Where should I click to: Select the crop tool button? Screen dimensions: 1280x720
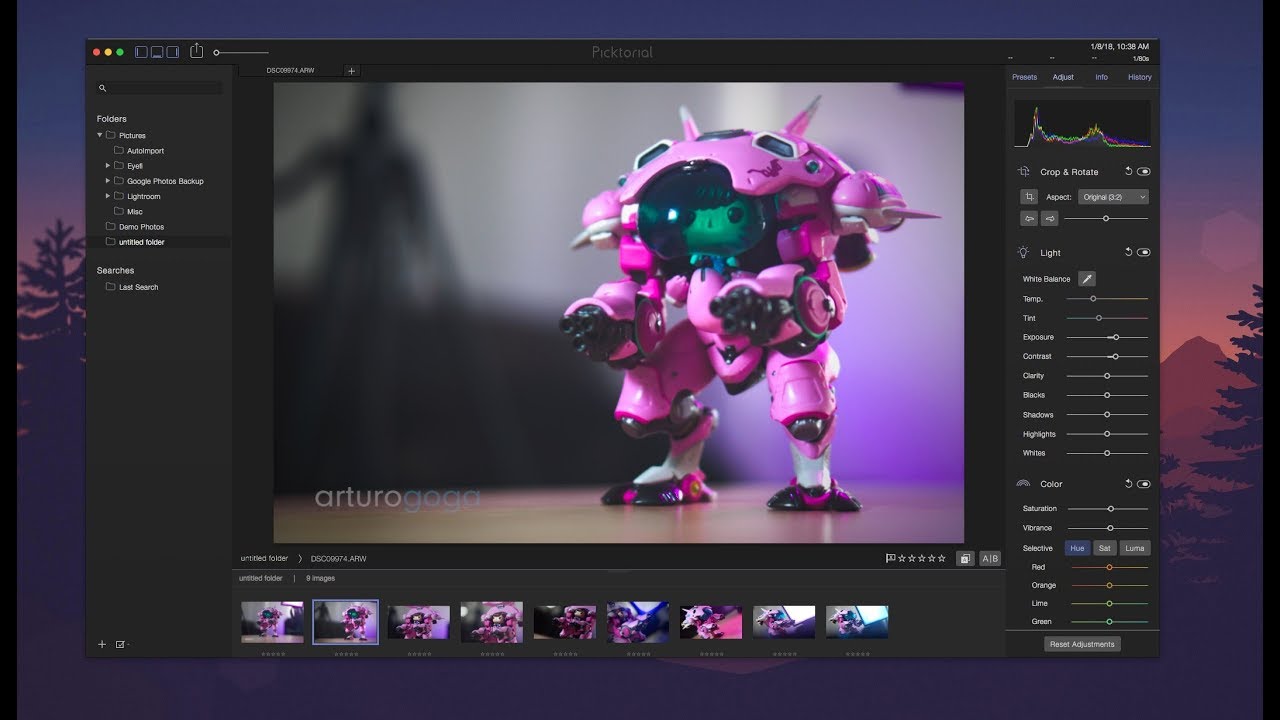(x=1028, y=197)
